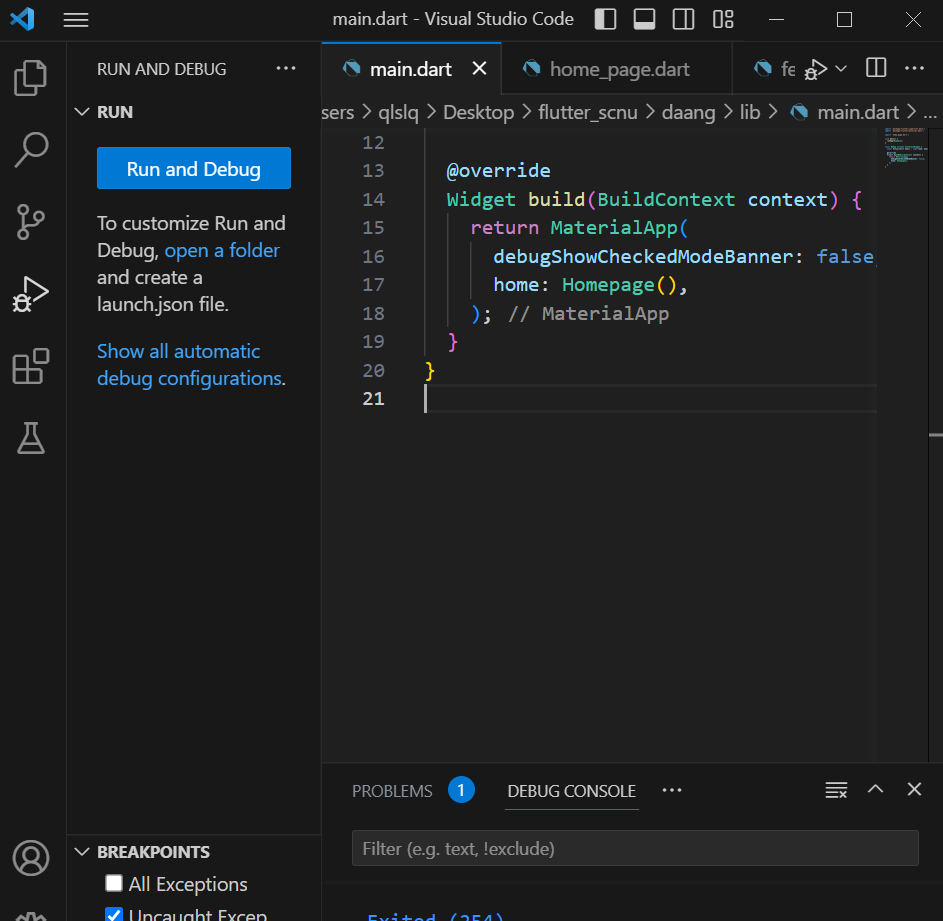This screenshot has width=943, height=921.
Task: Open the Extensions view
Action: (x=30, y=366)
